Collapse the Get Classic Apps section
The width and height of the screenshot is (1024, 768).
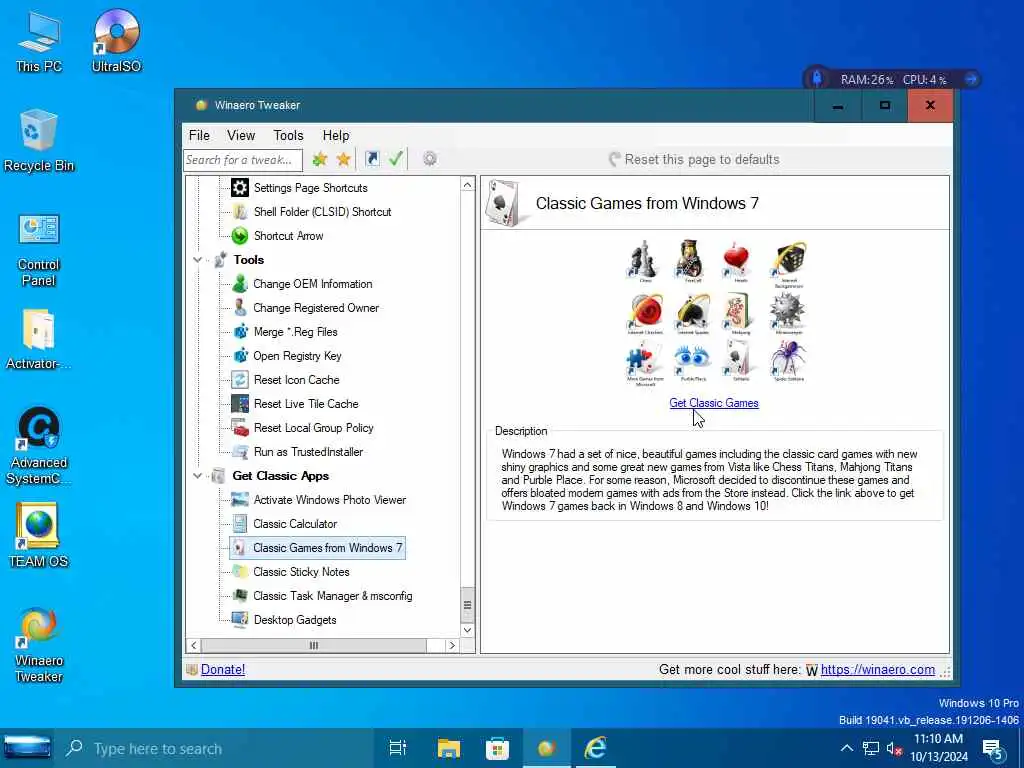coord(197,476)
